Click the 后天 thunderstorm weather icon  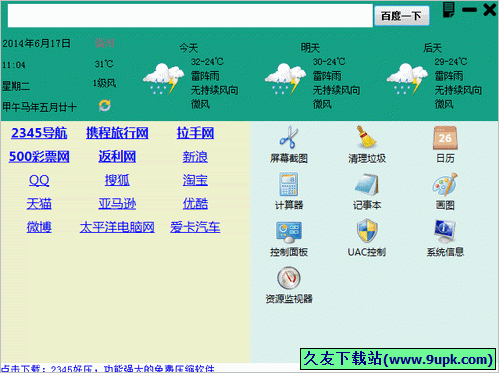point(407,79)
